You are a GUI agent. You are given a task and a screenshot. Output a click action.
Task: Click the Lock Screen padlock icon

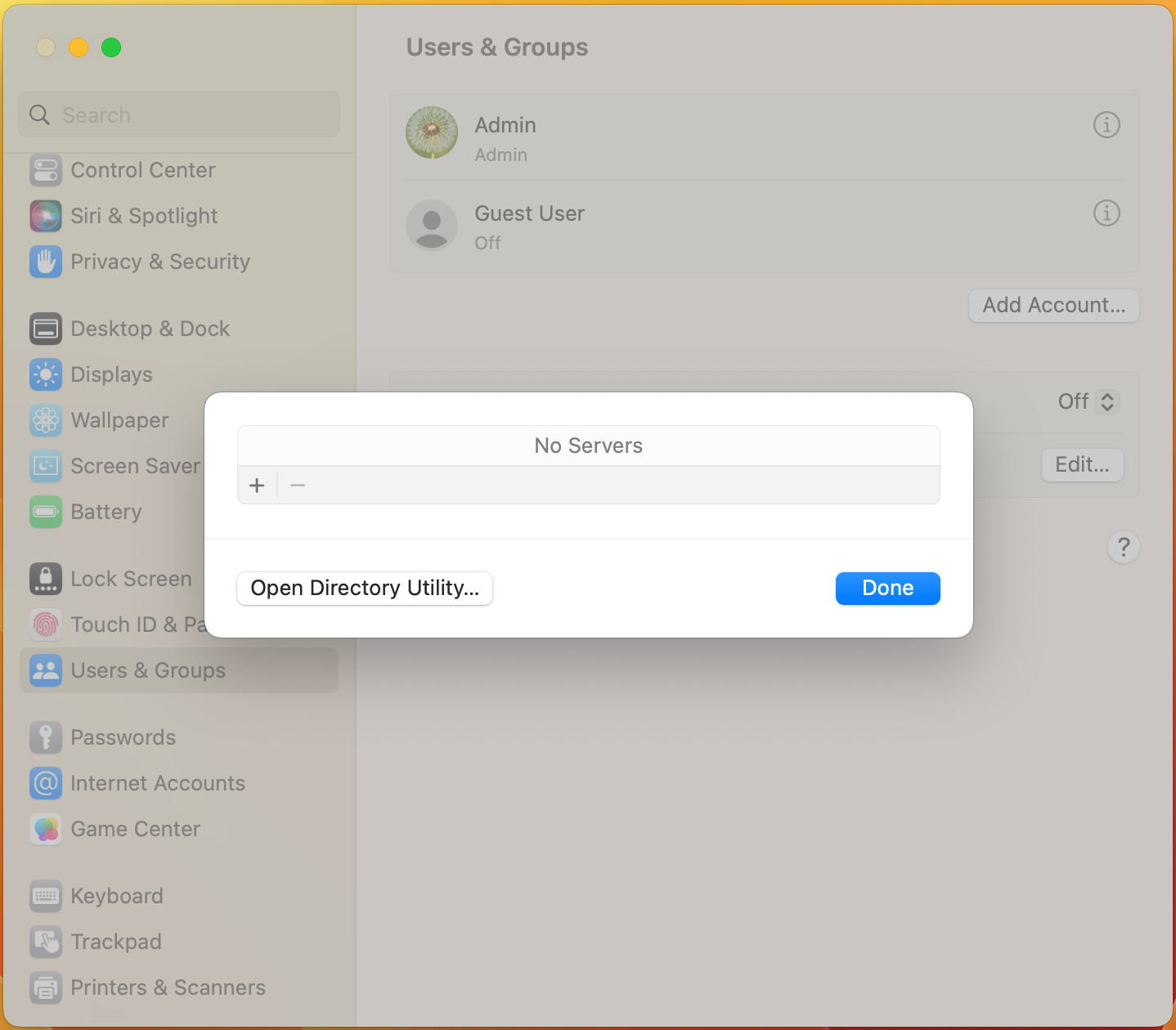pos(46,579)
